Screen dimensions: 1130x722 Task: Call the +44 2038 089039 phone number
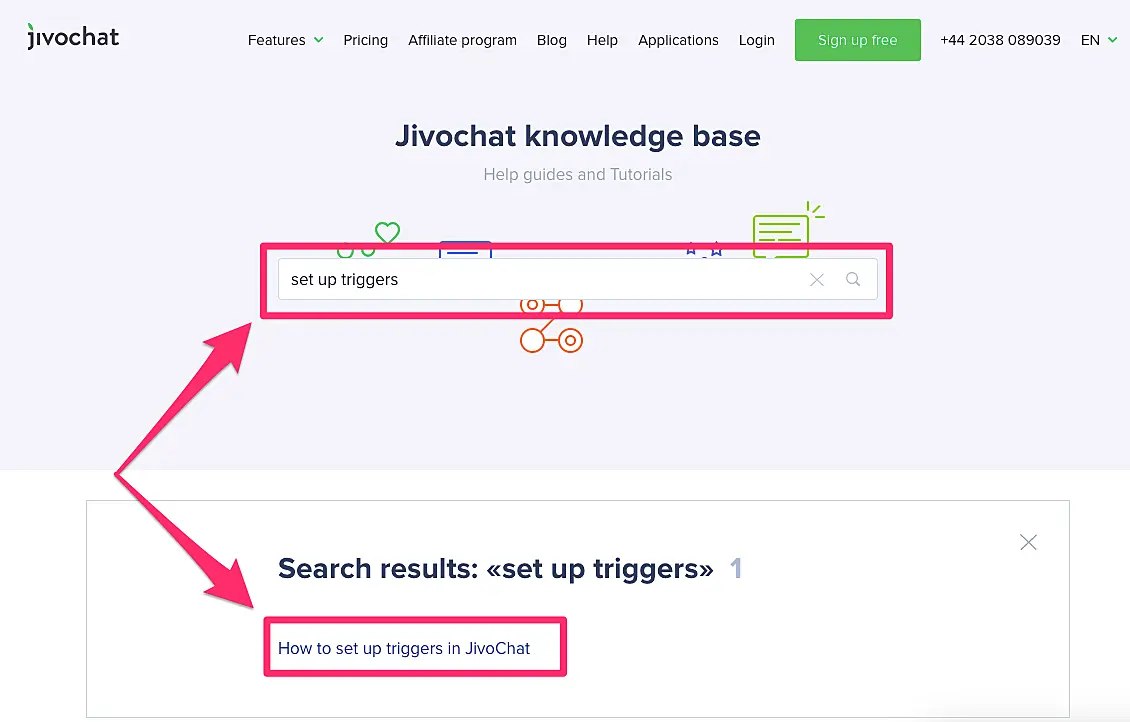1000,40
